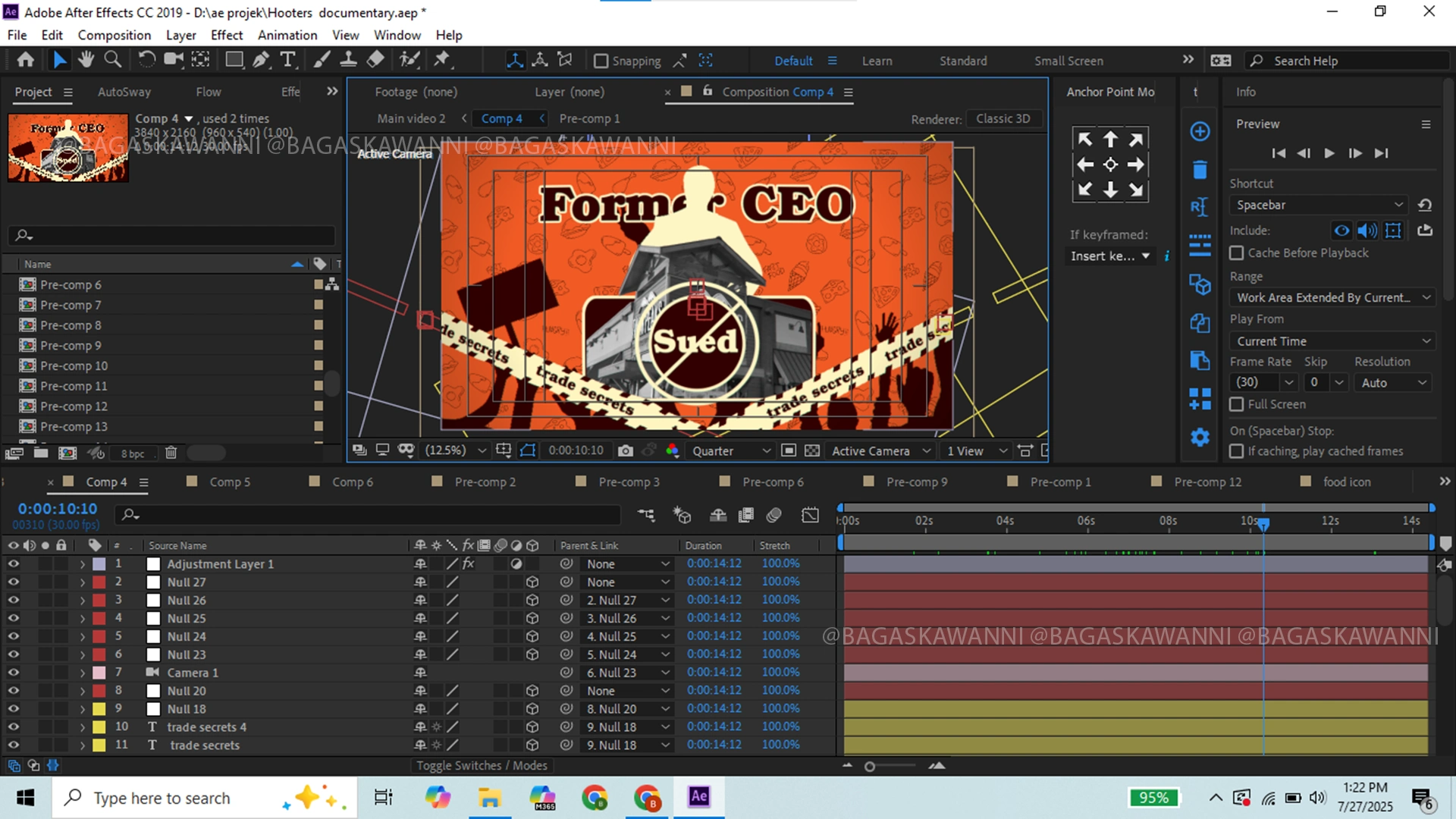The height and width of the screenshot is (819, 1456).
Task: Enable the Full Screen checkbox
Action: pos(1237,404)
